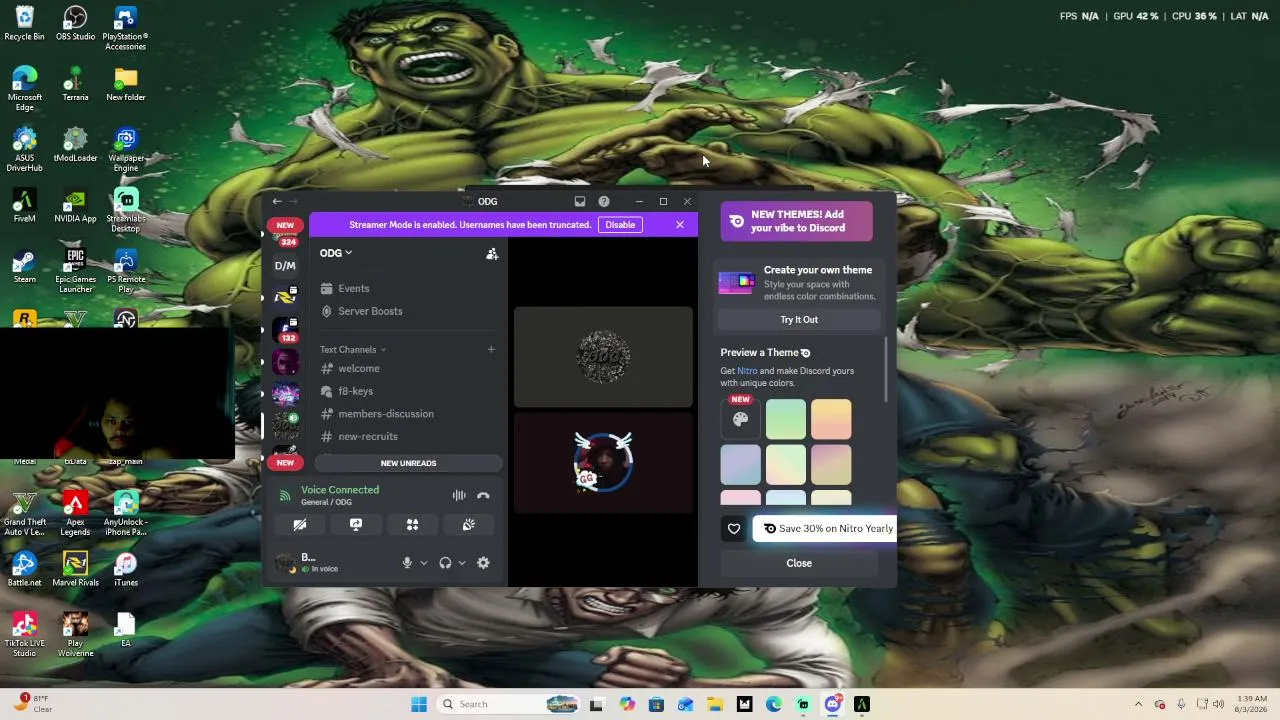Open Discord User Settings gear
The image size is (1280, 720).
(x=483, y=563)
